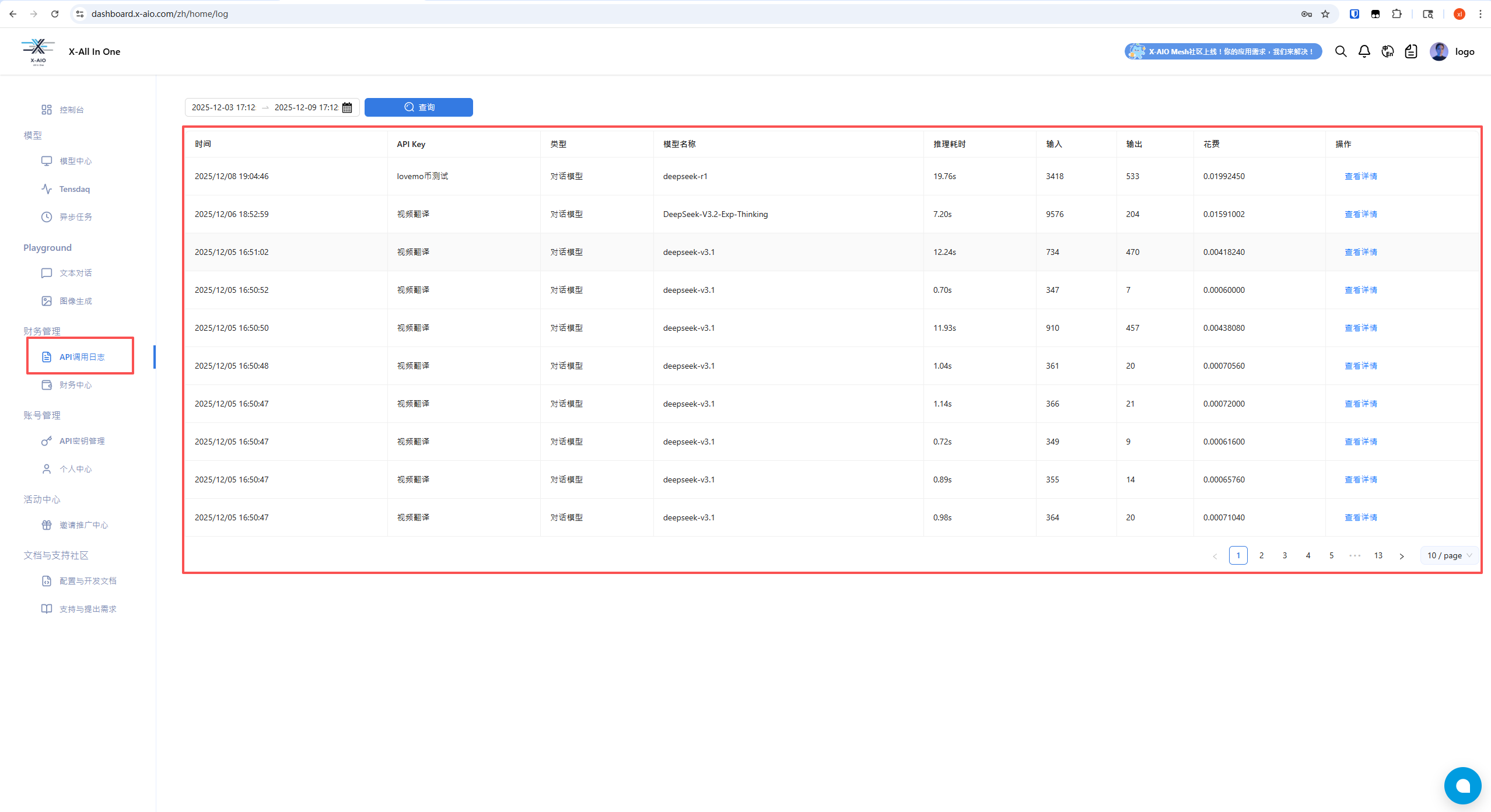Click the start date input field
This screenshot has width=1491, height=812.
(x=224, y=107)
